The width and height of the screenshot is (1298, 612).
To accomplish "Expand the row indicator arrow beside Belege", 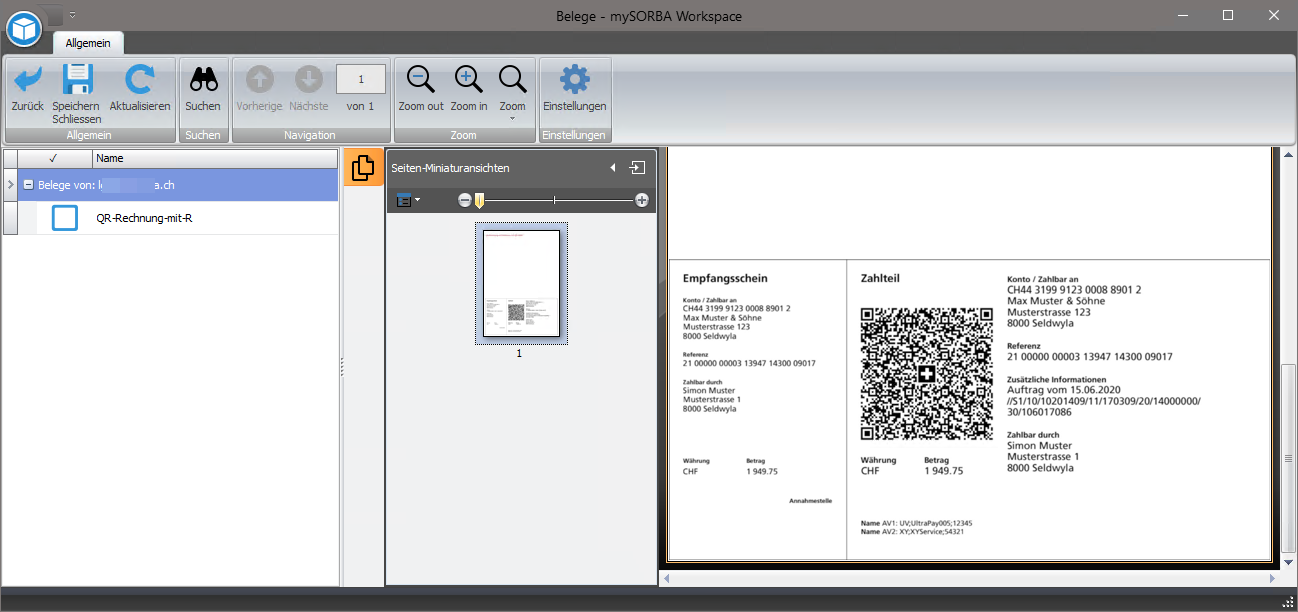I will coord(10,185).
